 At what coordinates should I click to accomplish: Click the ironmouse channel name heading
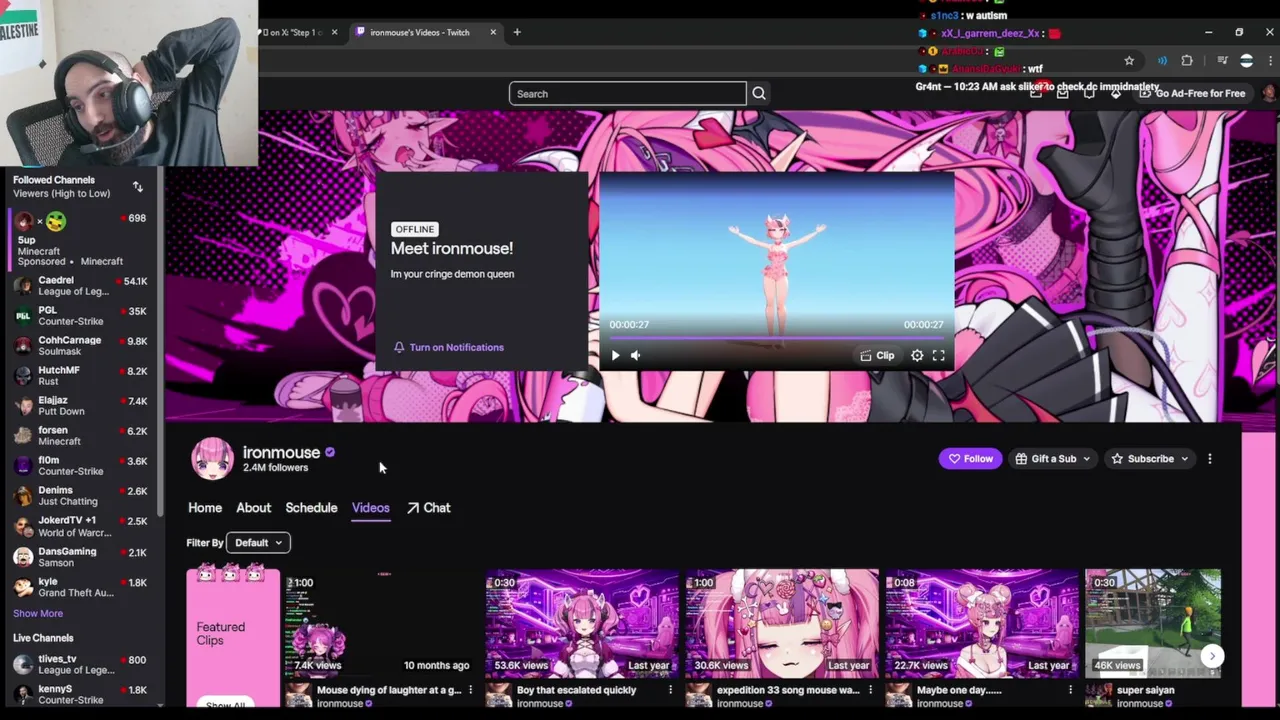[281, 452]
